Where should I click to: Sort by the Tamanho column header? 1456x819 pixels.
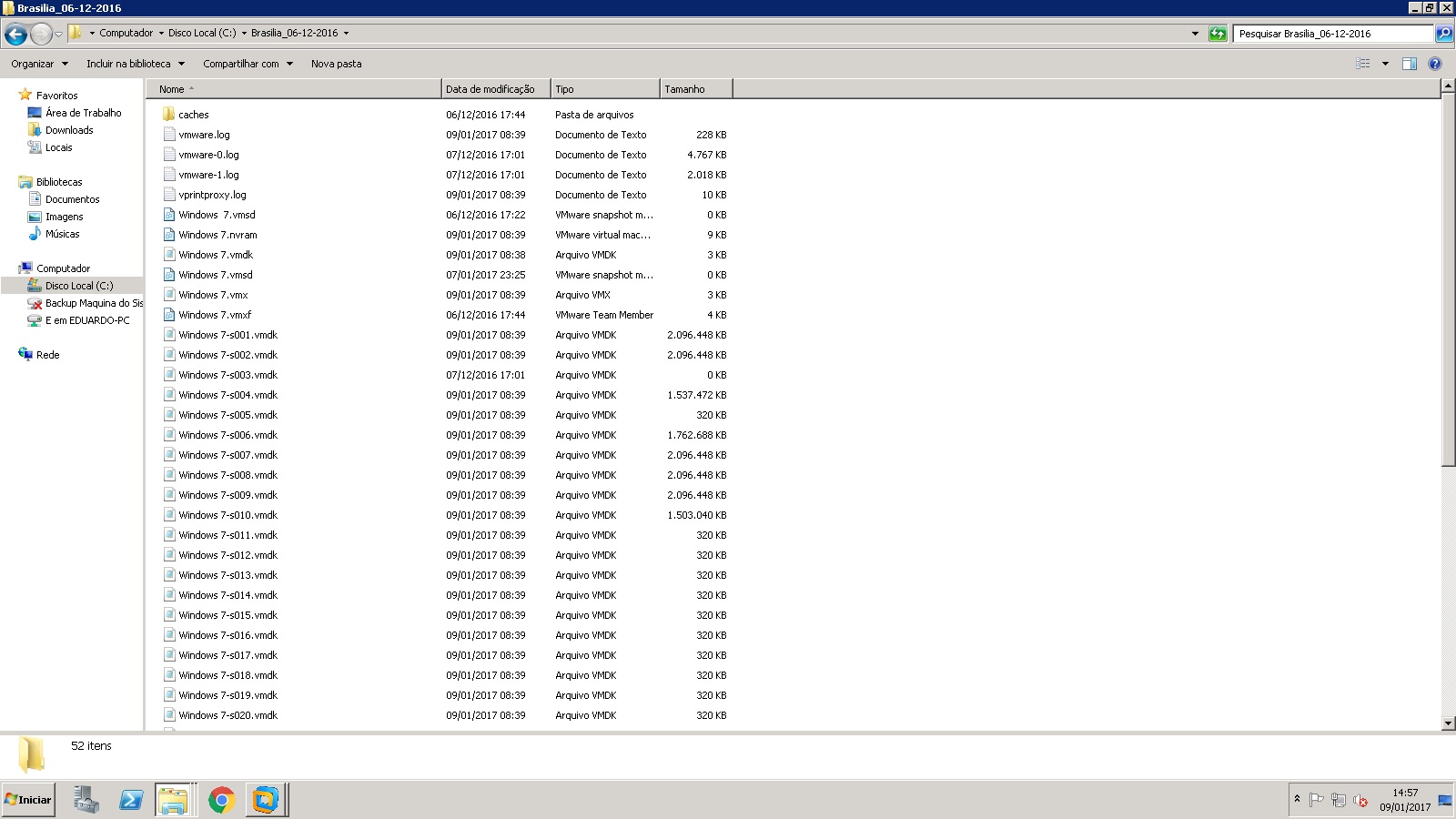696,89
